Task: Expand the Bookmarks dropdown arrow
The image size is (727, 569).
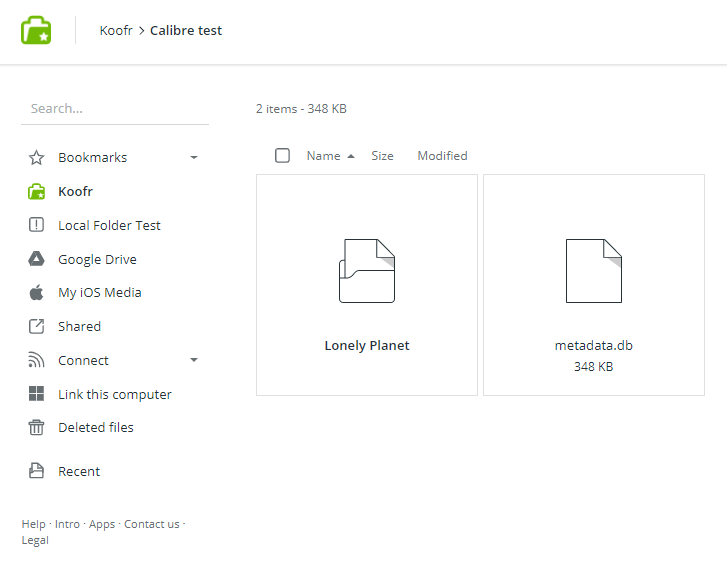Action: pyautogui.click(x=194, y=158)
